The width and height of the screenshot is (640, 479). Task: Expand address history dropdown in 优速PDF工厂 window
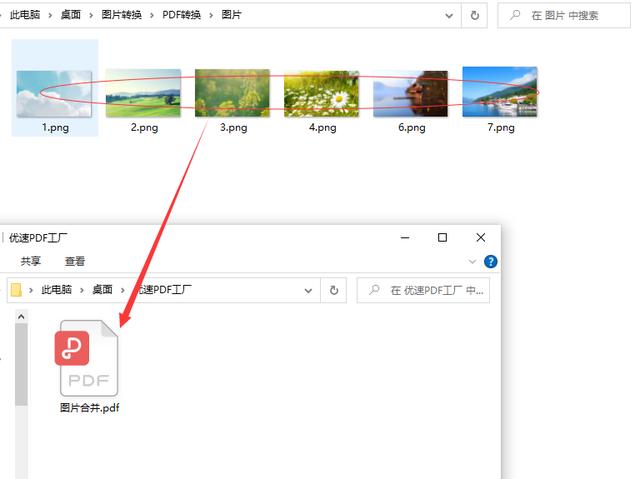pyautogui.click(x=308, y=291)
